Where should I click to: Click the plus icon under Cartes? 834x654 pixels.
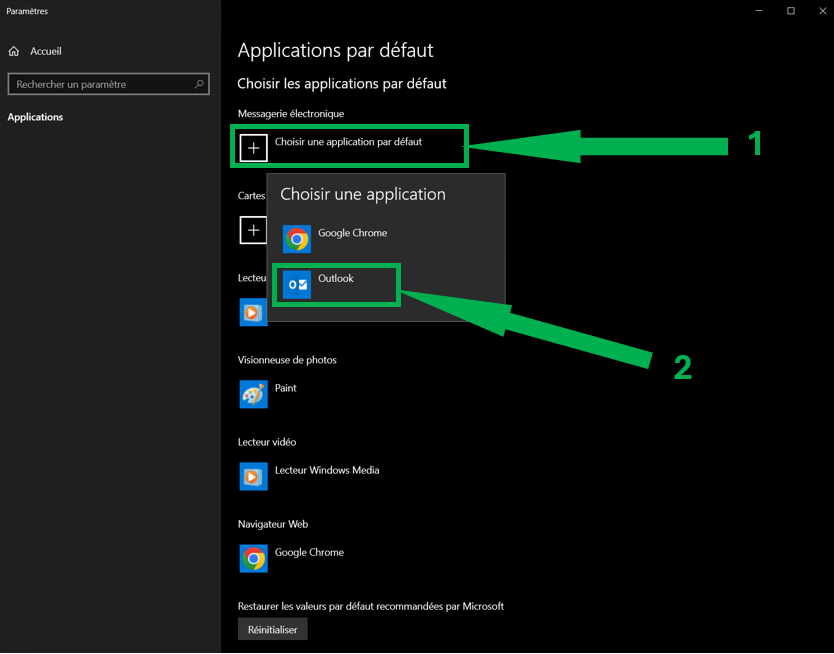point(253,230)
